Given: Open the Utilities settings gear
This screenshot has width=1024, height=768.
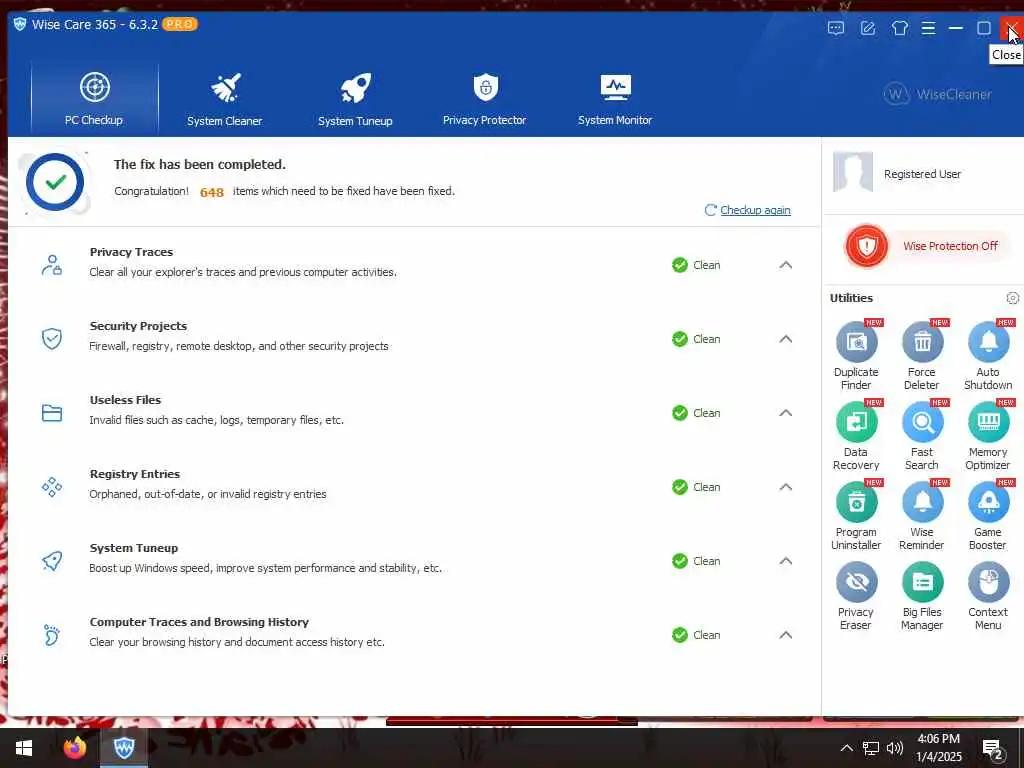Looking at the screenshot, I should [1012, 298].
